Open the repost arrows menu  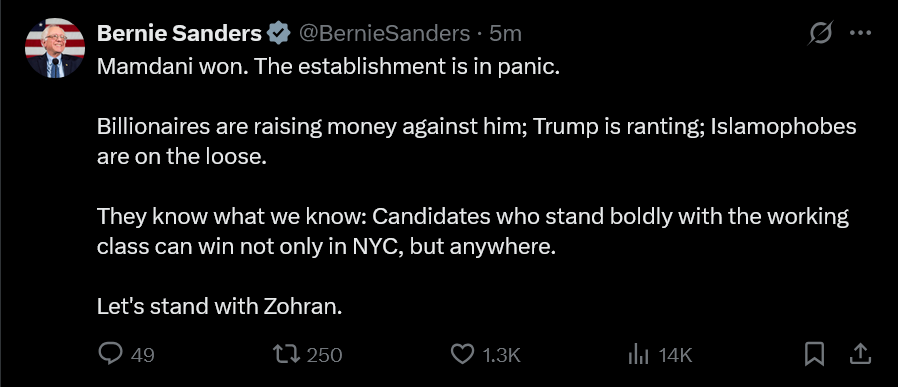(288, 355)
